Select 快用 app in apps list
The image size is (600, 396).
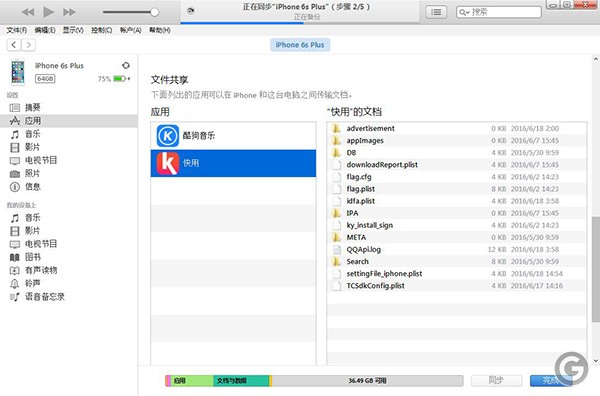233,163
